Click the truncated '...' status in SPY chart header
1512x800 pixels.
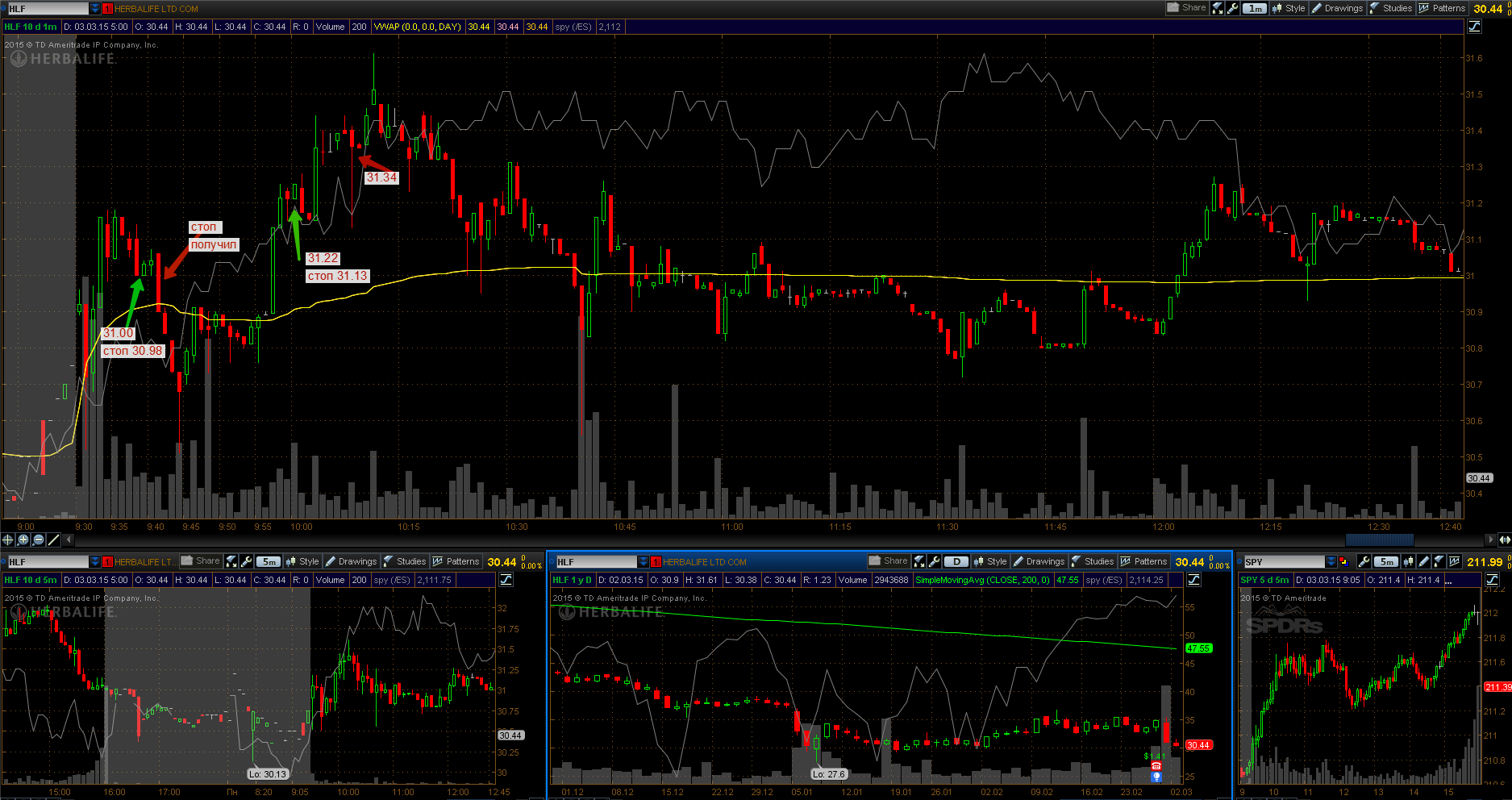[1449, 581]
